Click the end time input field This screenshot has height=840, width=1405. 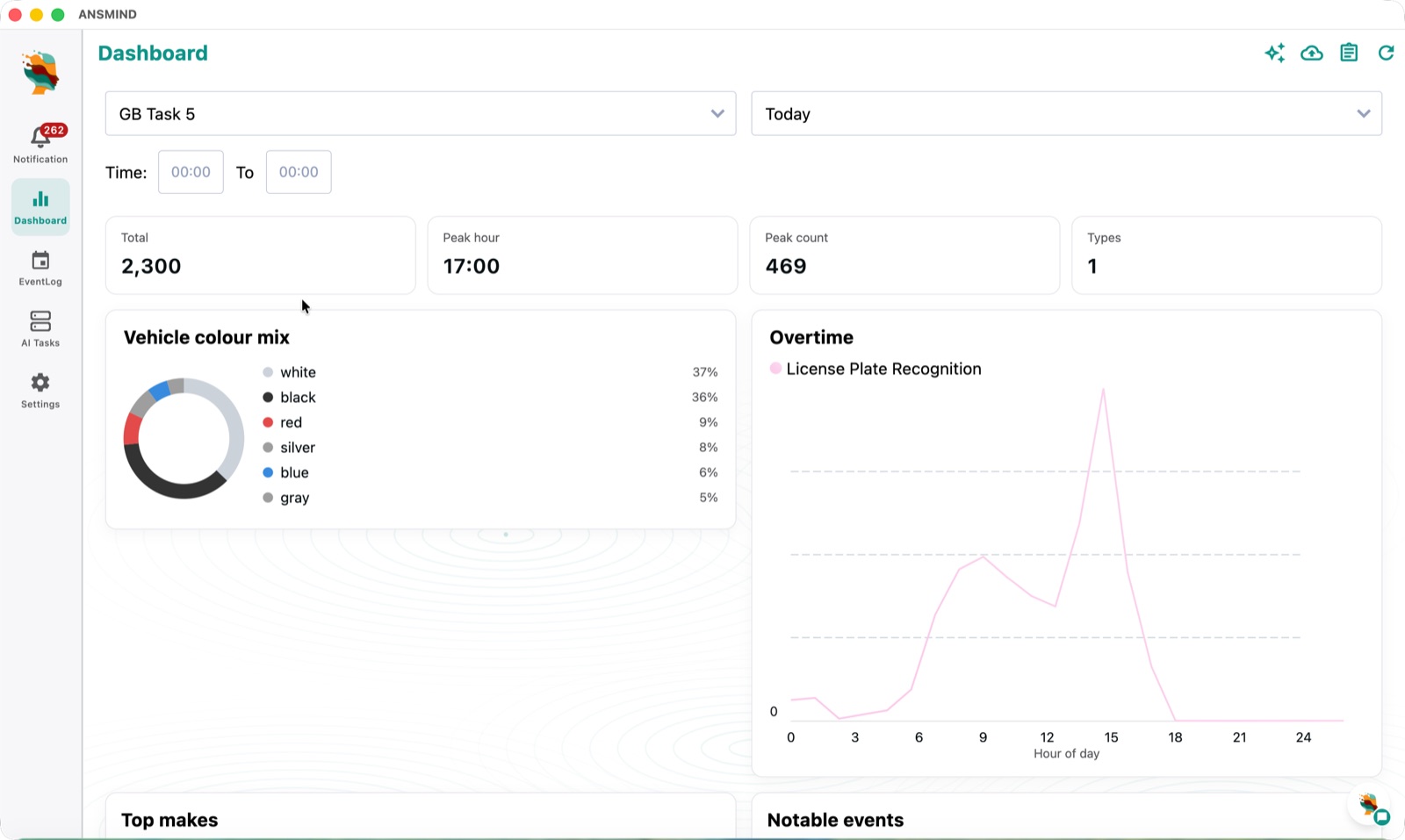coord(299,172)
